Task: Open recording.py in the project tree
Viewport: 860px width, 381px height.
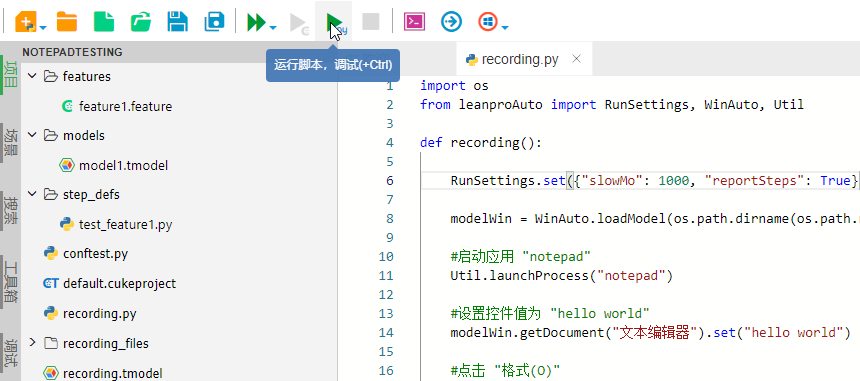Action: coord(100,314)
